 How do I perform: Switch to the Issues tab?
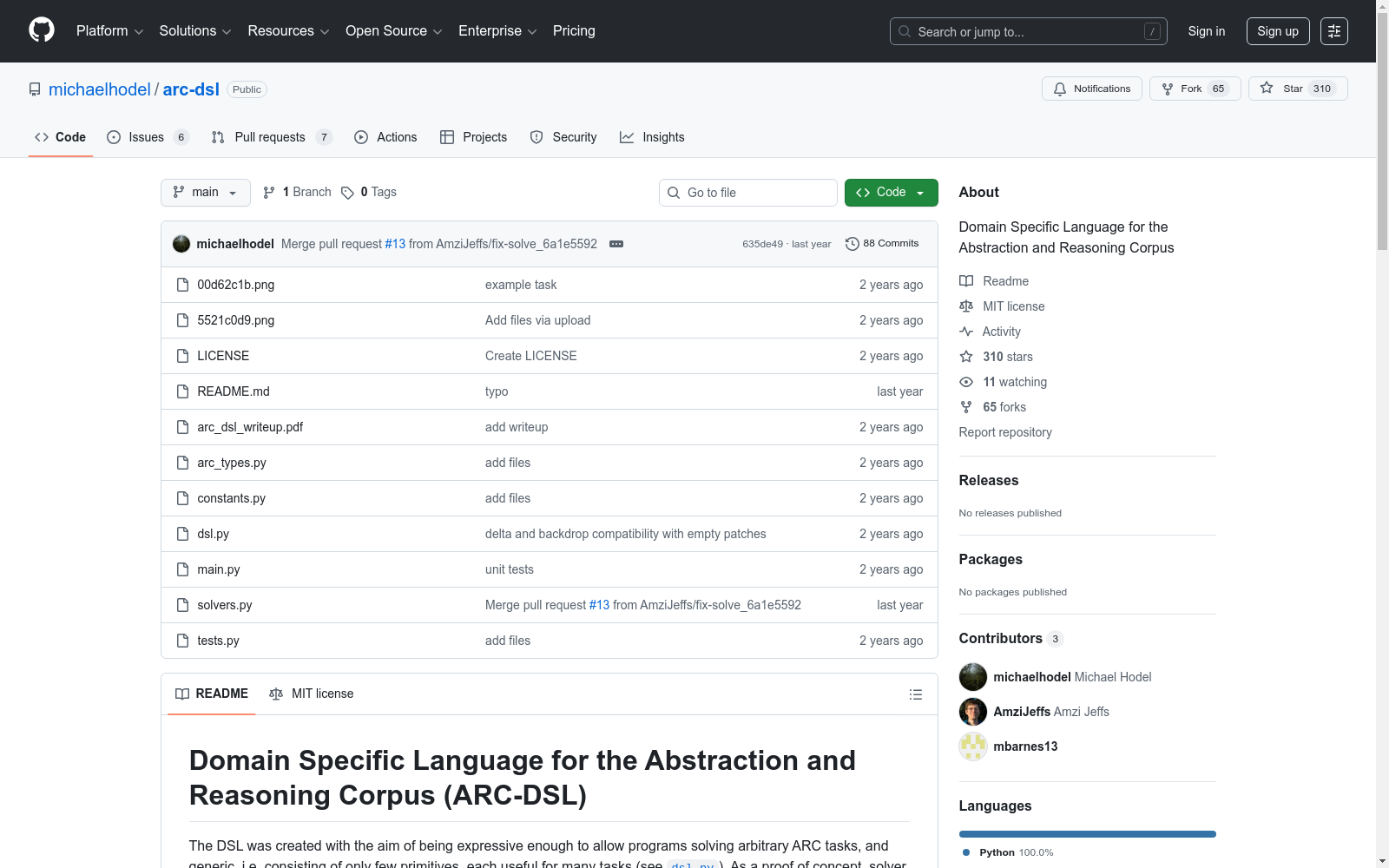coord(148,137)
